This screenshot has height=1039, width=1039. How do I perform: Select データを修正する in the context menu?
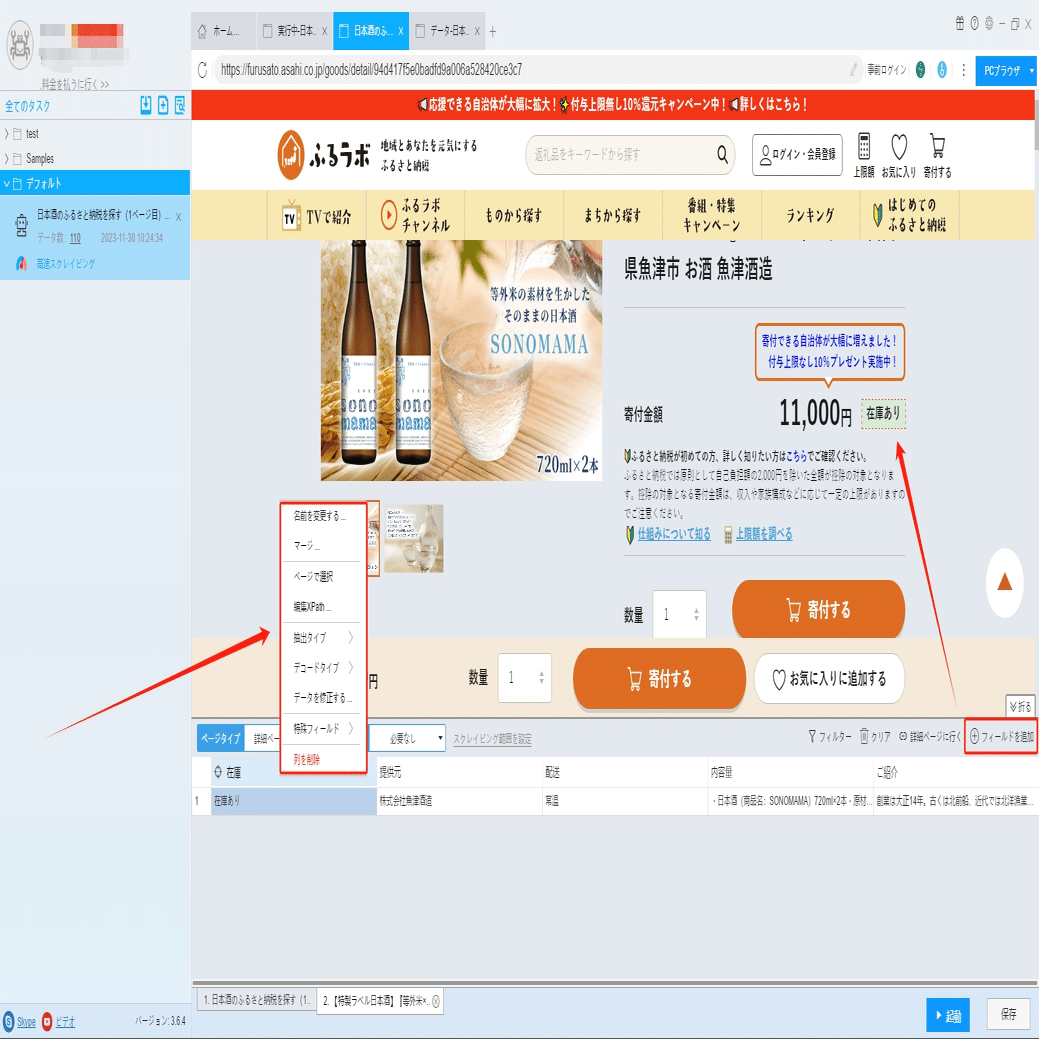click(x=322, y=698)
